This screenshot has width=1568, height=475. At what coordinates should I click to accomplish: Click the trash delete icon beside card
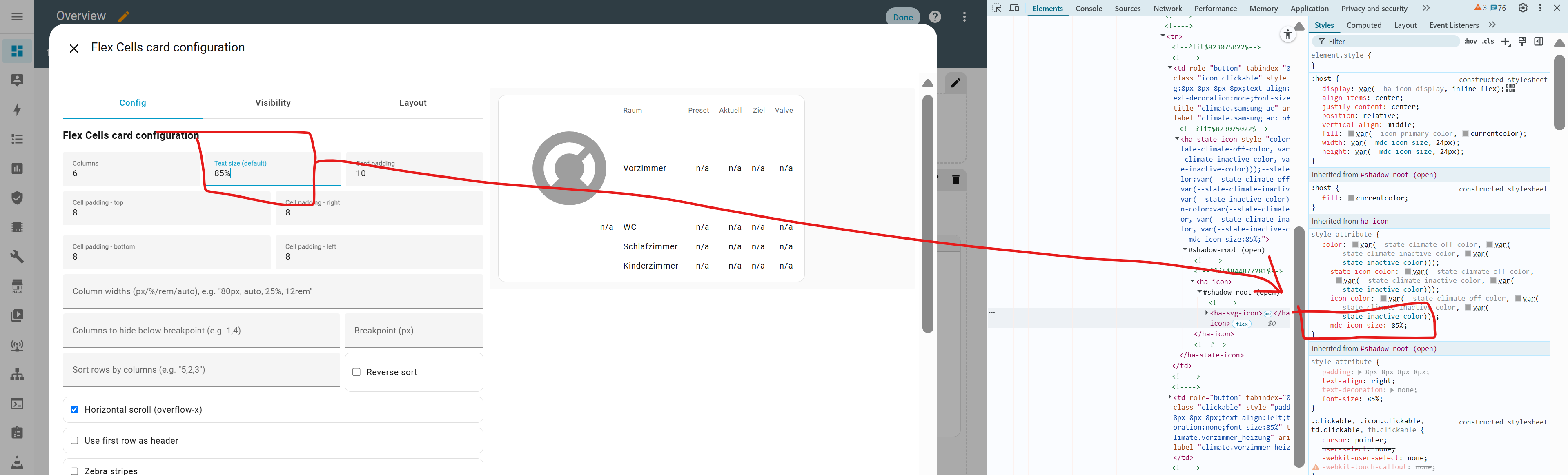point(955,180)
